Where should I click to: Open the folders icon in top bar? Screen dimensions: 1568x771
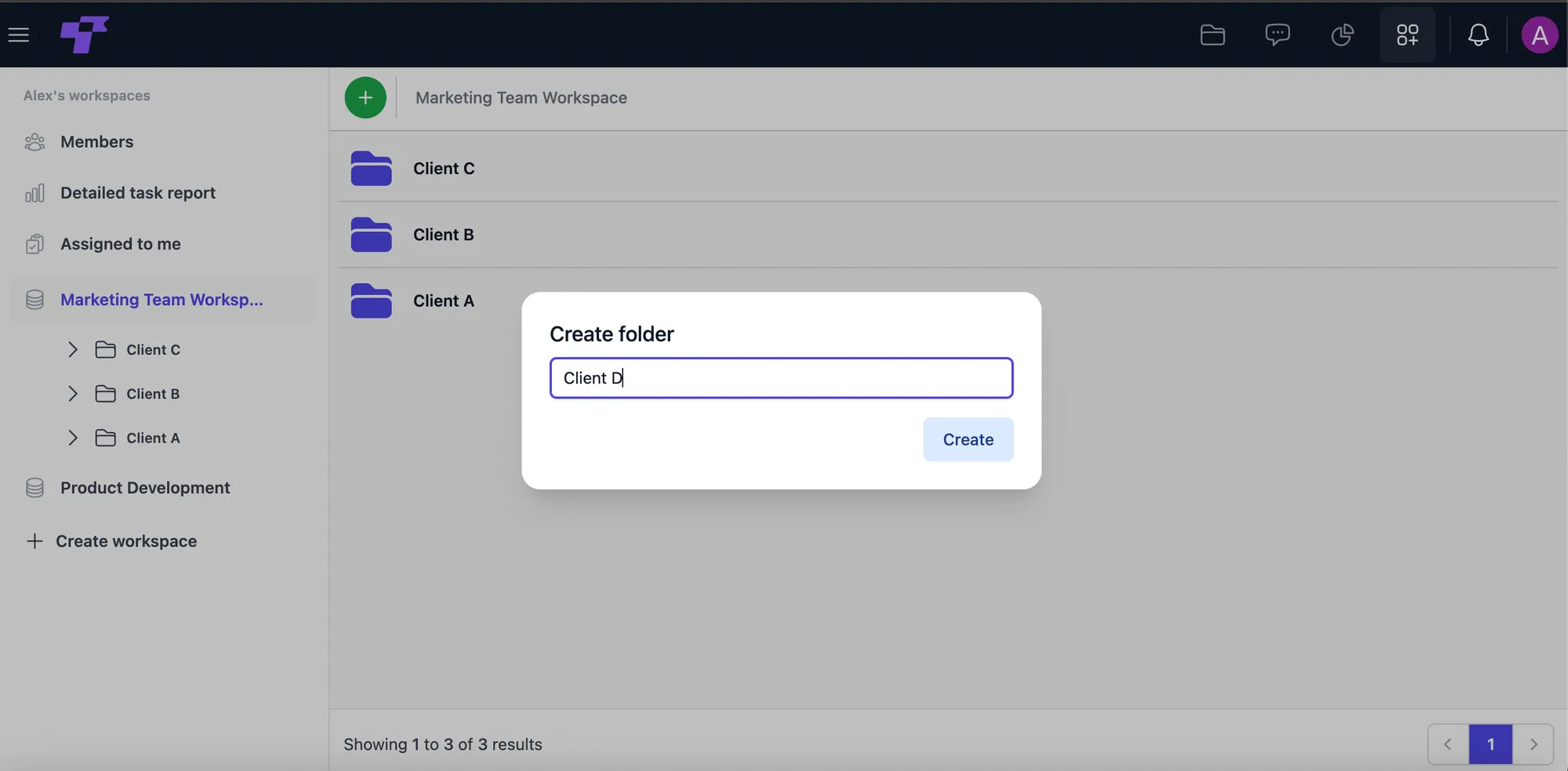(x=1213, y=35)
